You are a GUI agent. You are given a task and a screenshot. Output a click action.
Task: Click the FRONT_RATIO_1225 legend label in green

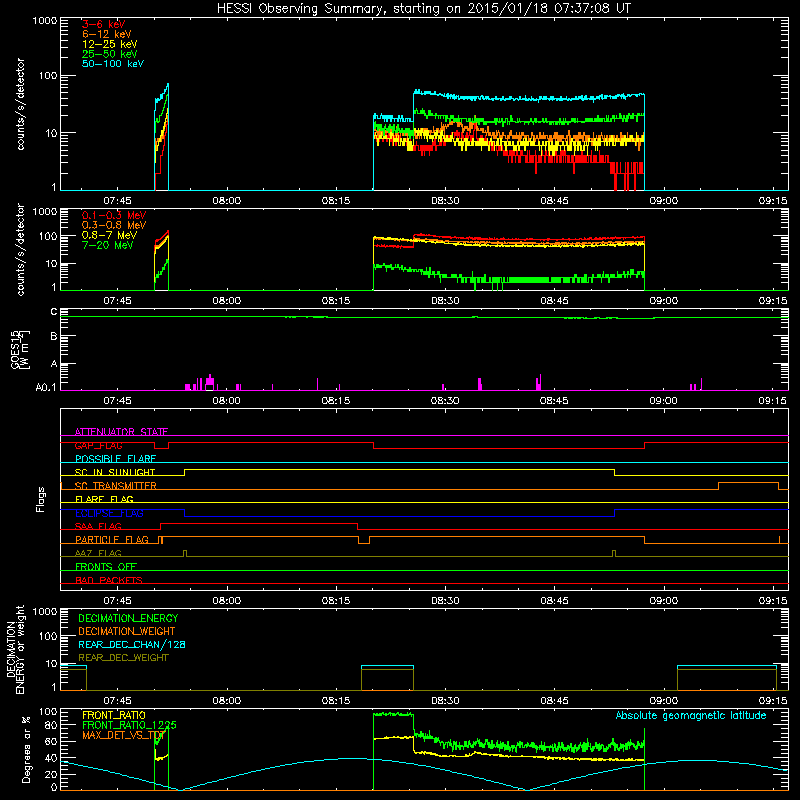[x=129, y=725]
